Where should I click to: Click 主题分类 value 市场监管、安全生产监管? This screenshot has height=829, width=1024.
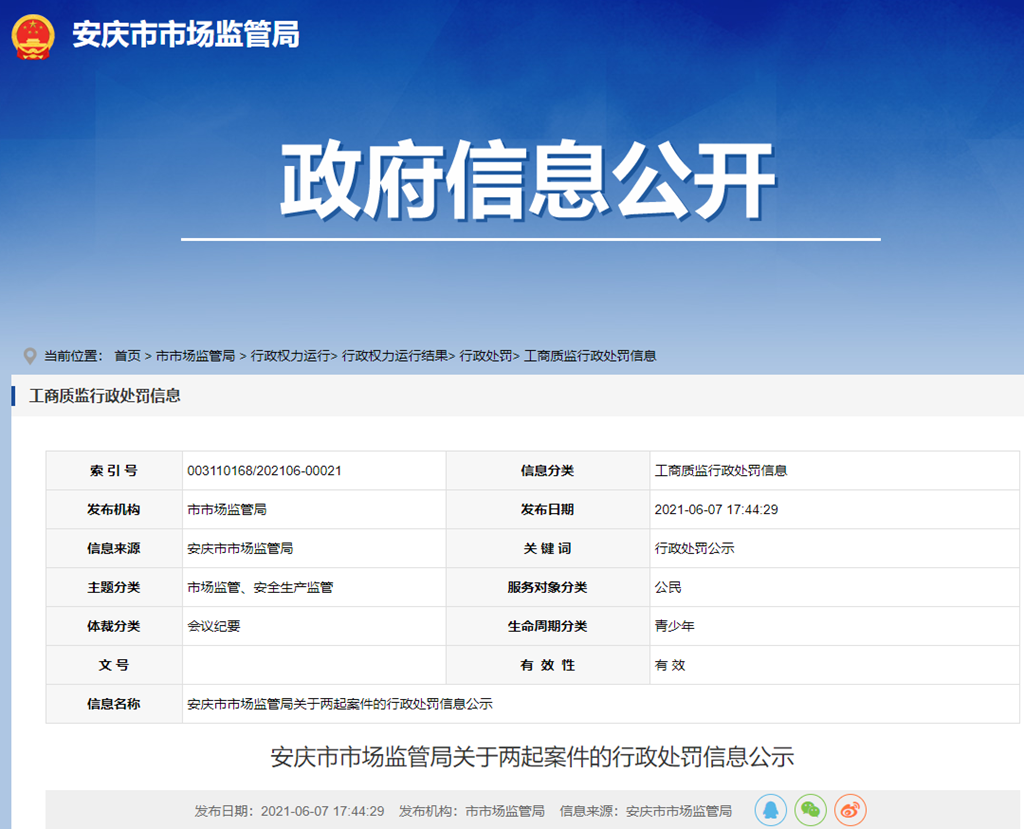pos(260,587)
